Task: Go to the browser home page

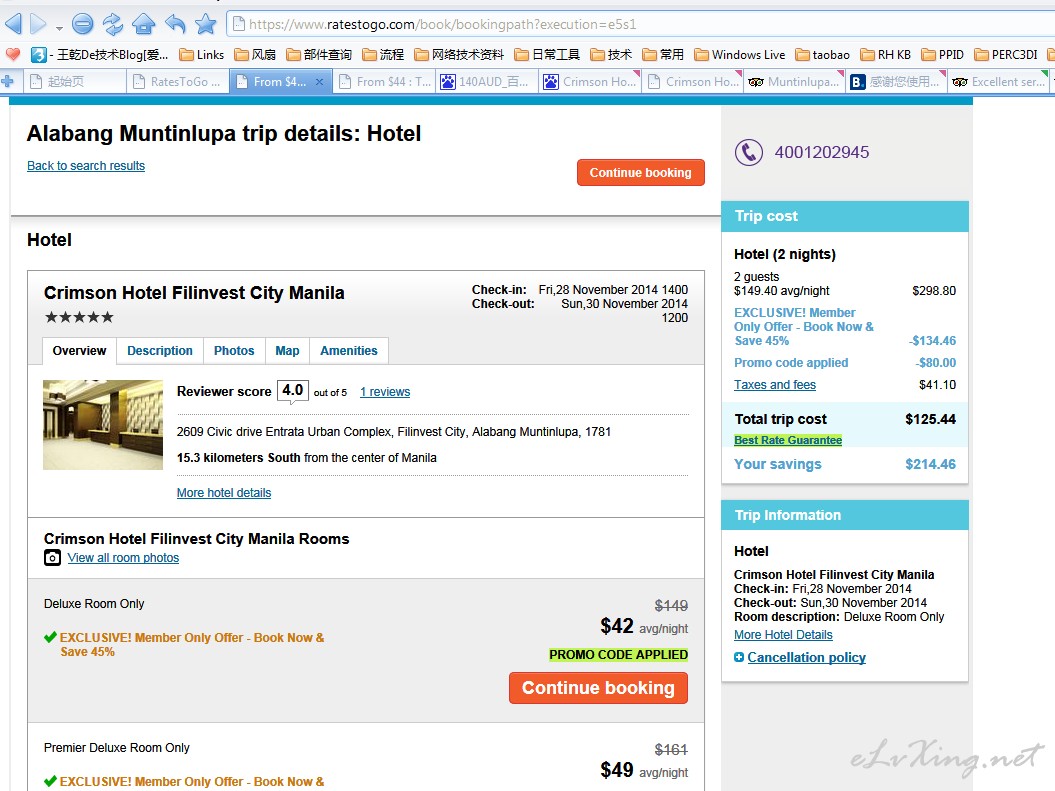Action: (143, 24)
